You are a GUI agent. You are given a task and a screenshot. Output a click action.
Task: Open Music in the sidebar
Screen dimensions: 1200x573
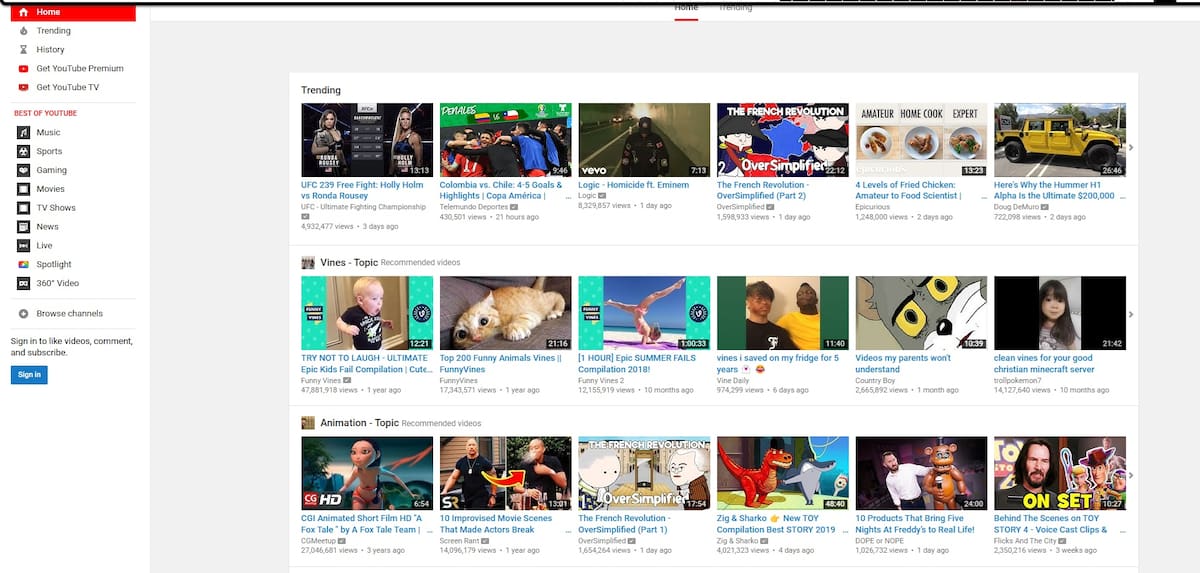click(49, 133)
